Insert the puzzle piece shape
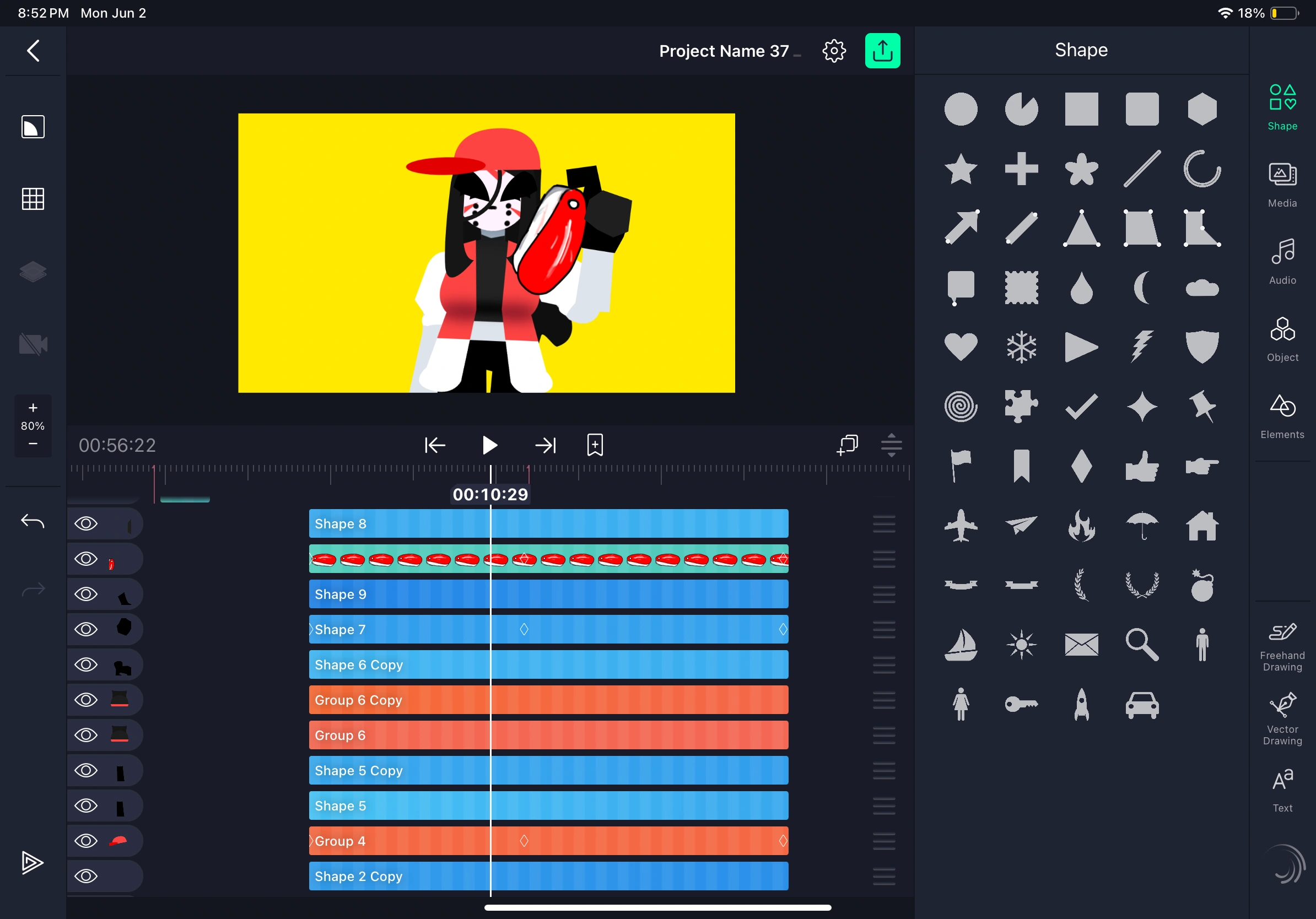 (x=1021, y=407)
